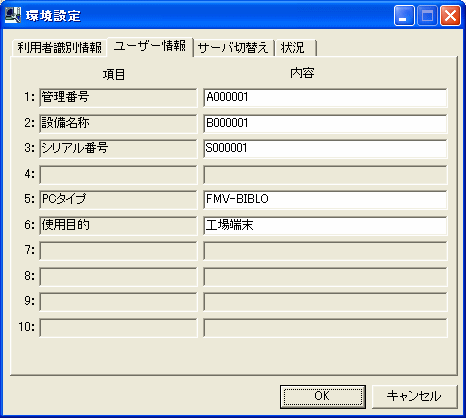Click the empty content field in row 8
The width and height of the screenshot is (466, 418).
[325, 277]
